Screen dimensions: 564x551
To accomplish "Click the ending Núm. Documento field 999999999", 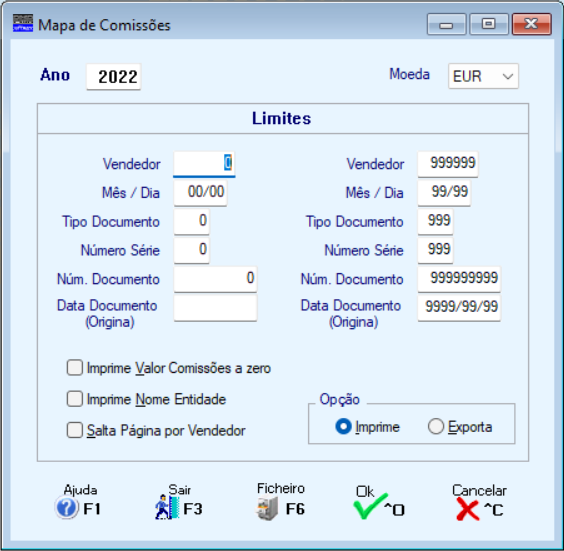I will (x=459, y=279).
